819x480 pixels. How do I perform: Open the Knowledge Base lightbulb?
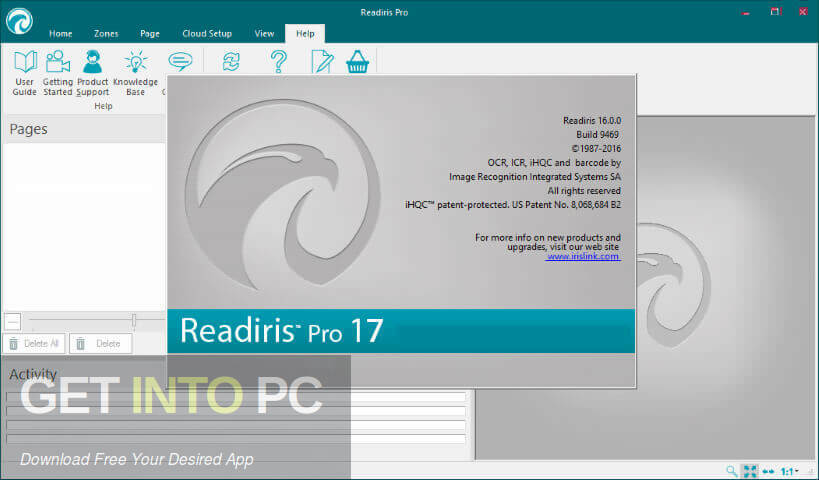pyautogui.click(x=135, y=73)
